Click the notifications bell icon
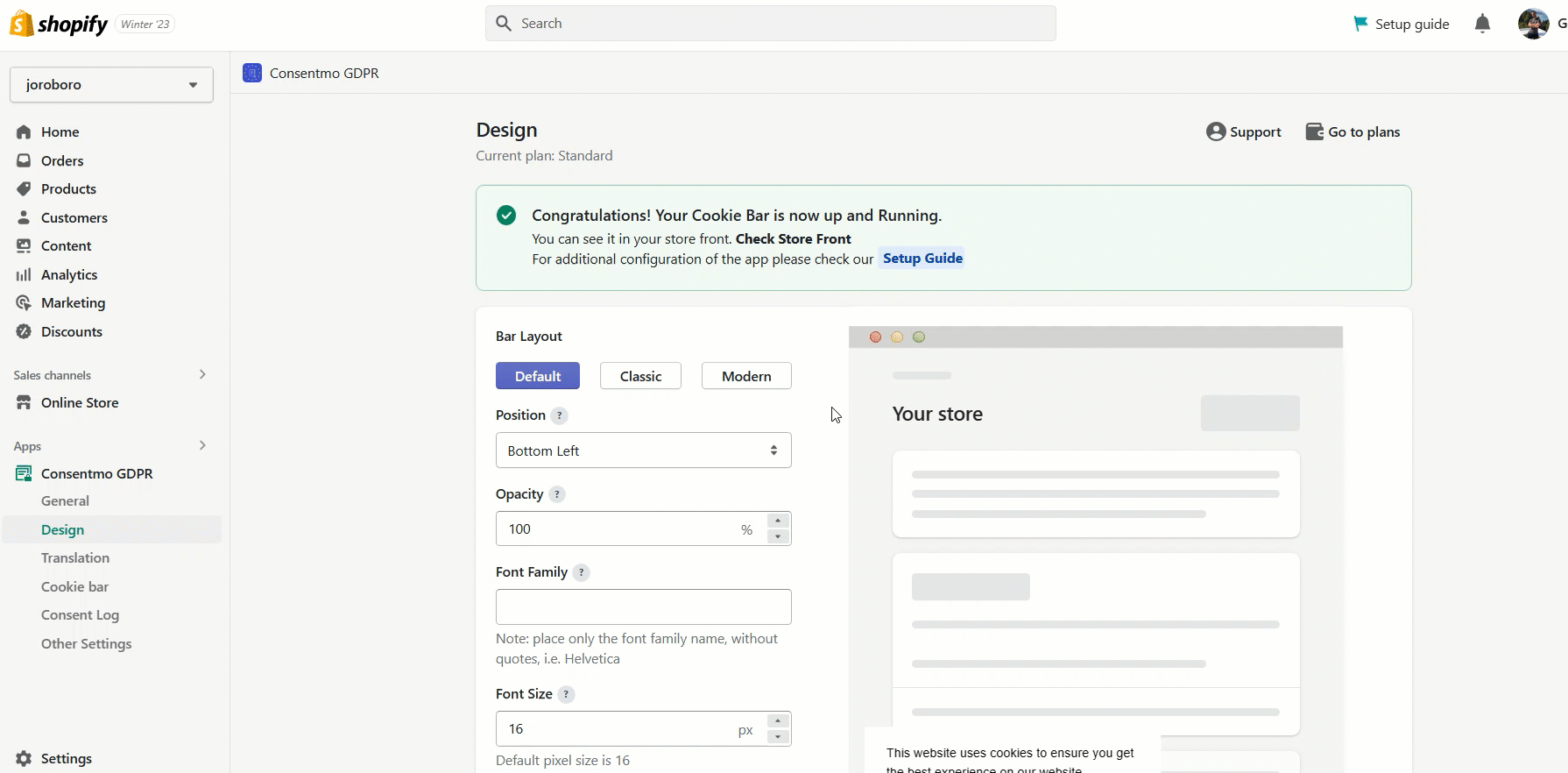 [1482, 24]
